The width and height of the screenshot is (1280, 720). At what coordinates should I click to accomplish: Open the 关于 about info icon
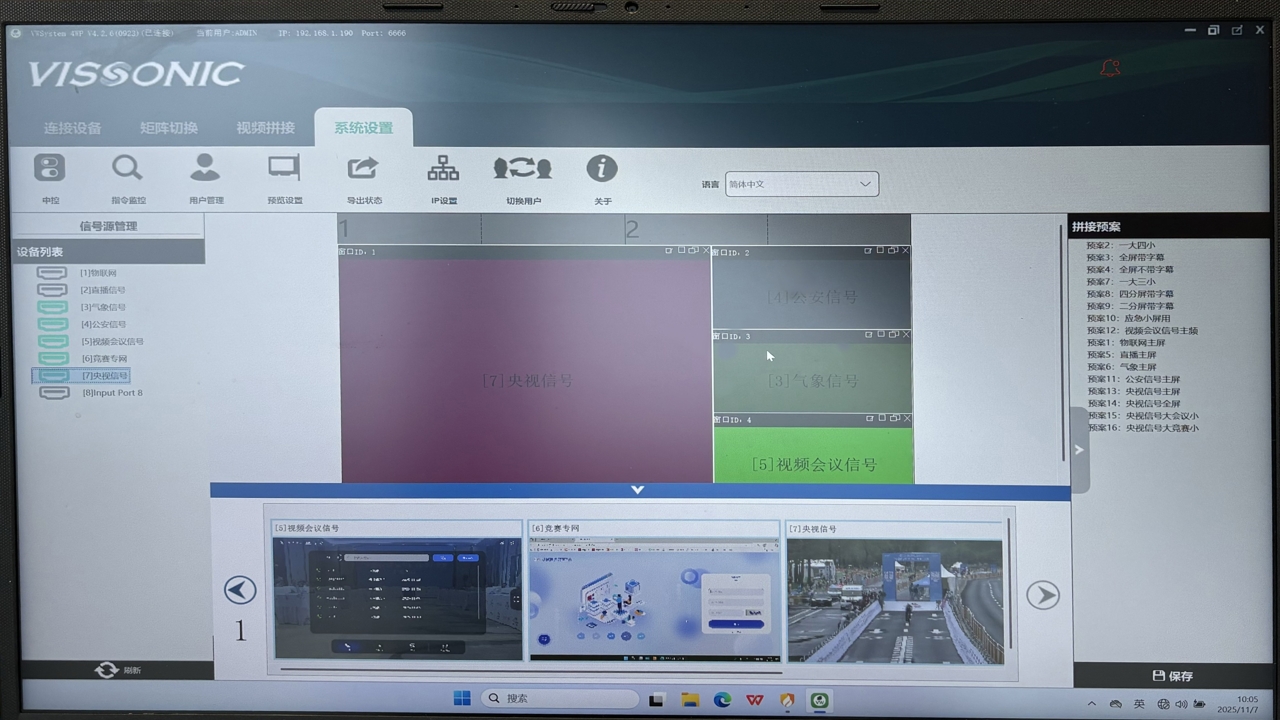coord(601,168)
